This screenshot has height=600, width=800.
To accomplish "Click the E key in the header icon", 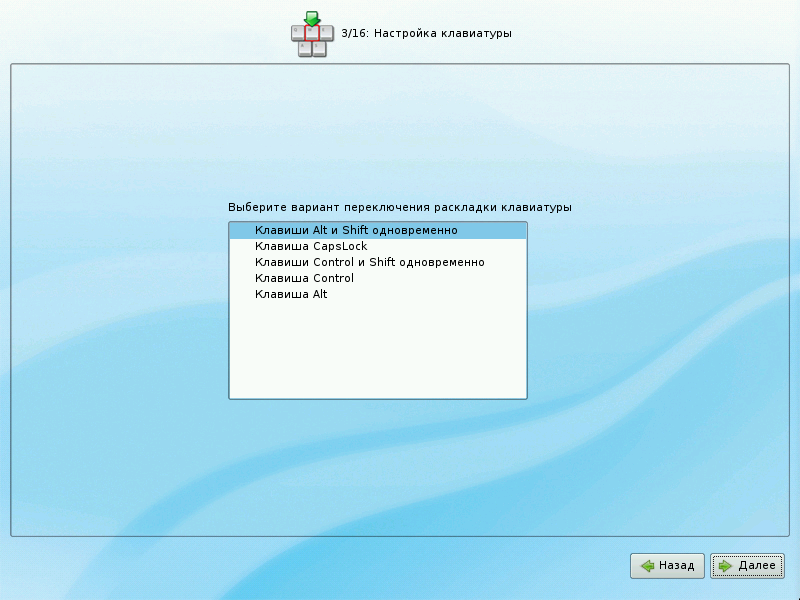I will coord(325,33).
